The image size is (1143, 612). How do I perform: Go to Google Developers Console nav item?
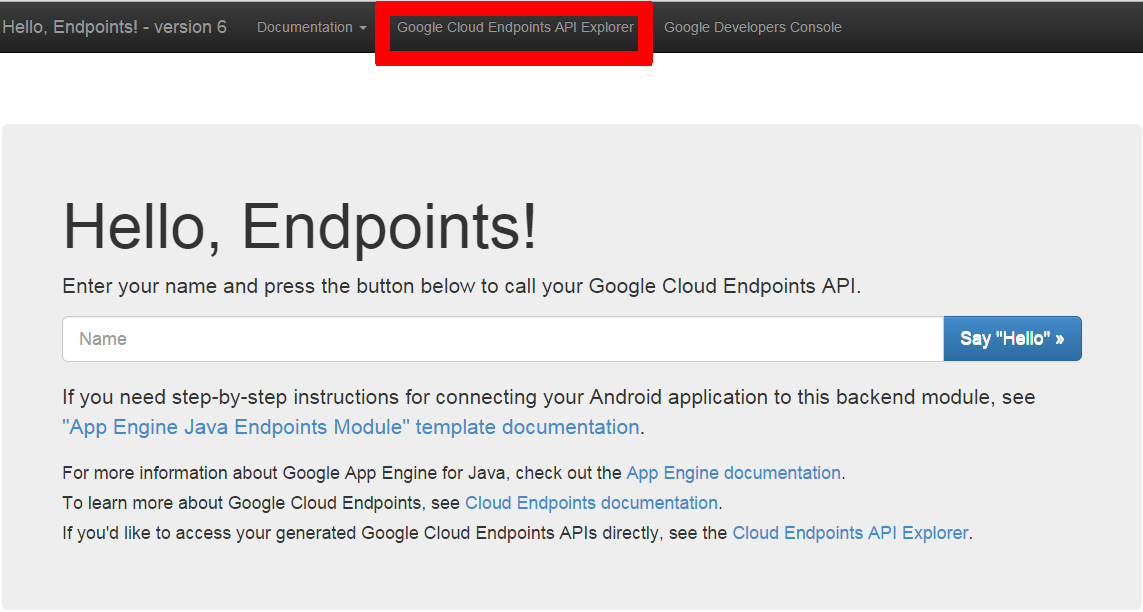[752, 27]
